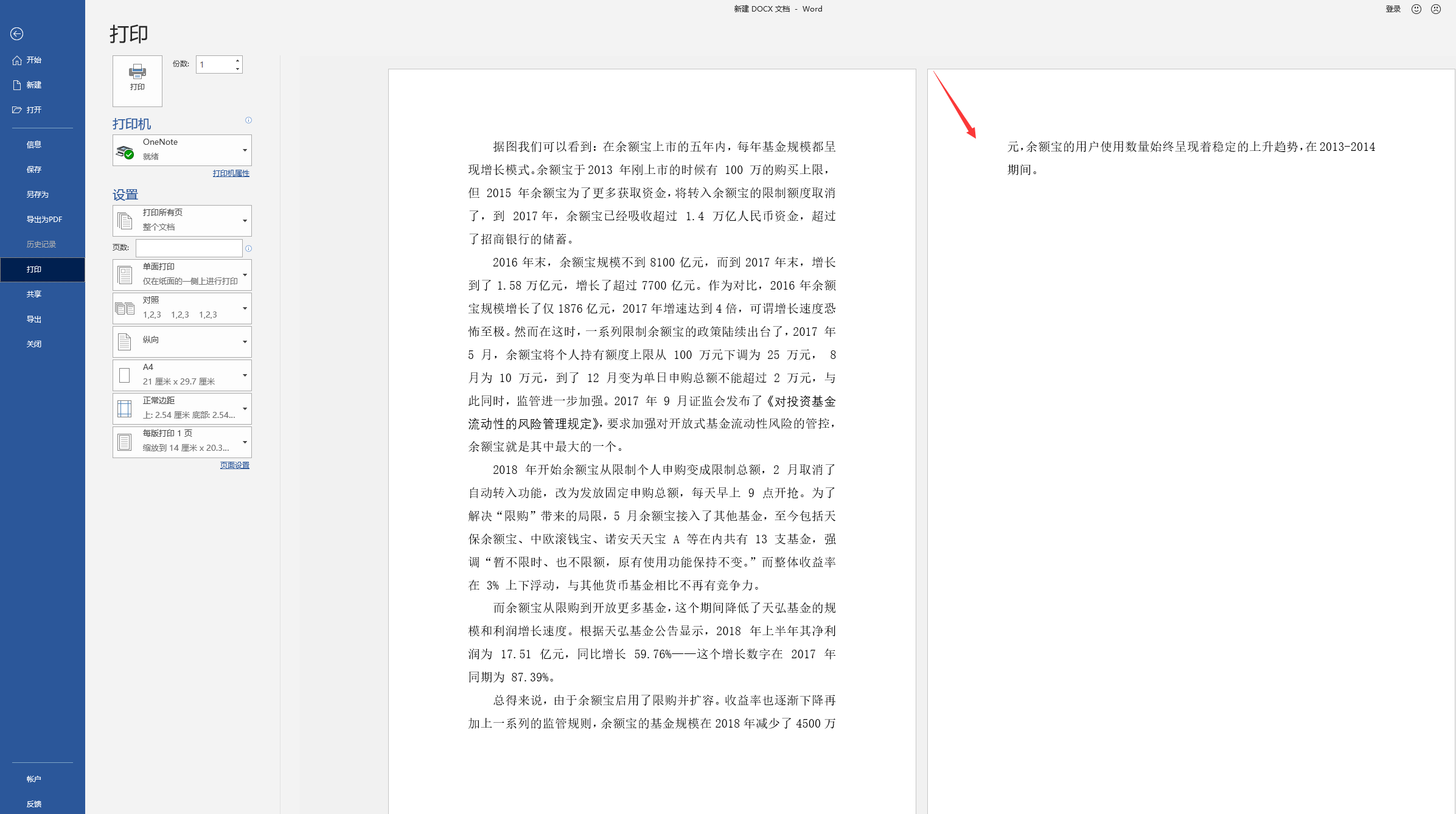Open the 打印所有页 dropdown
The width and height of the screenshot is (1456, 814).
pos(182,220)
